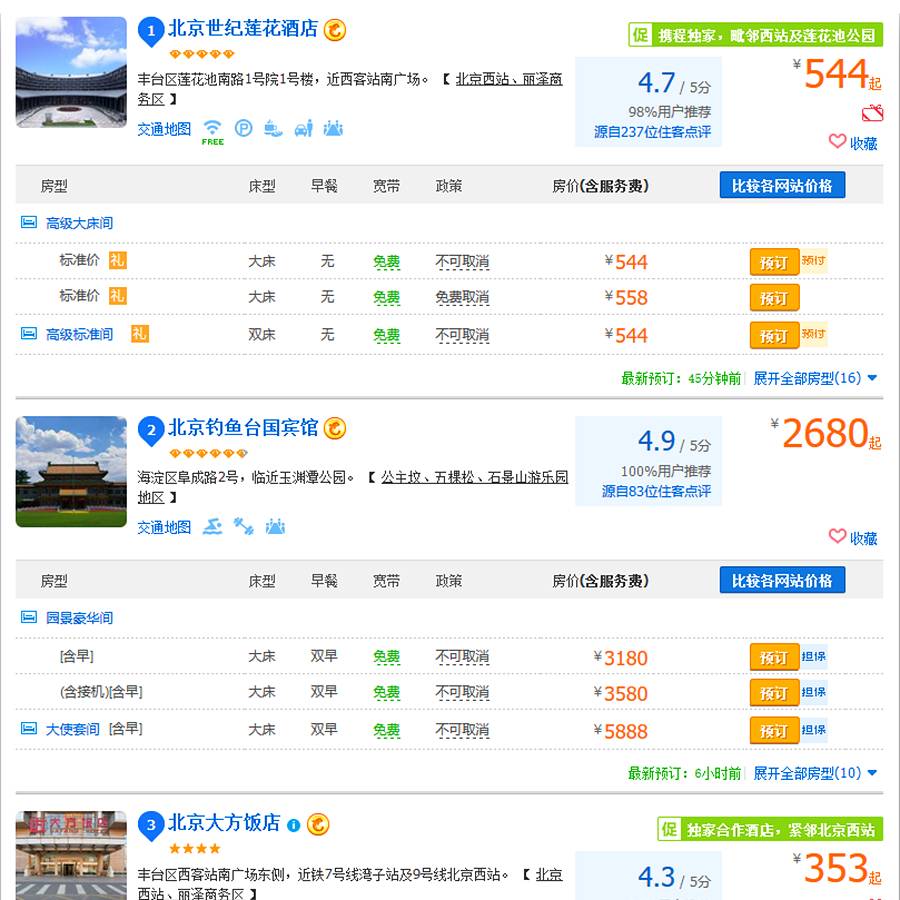Click the 独家合作酒店 green promotion banner
Screen dimensions: 900x900
point(770,829)
